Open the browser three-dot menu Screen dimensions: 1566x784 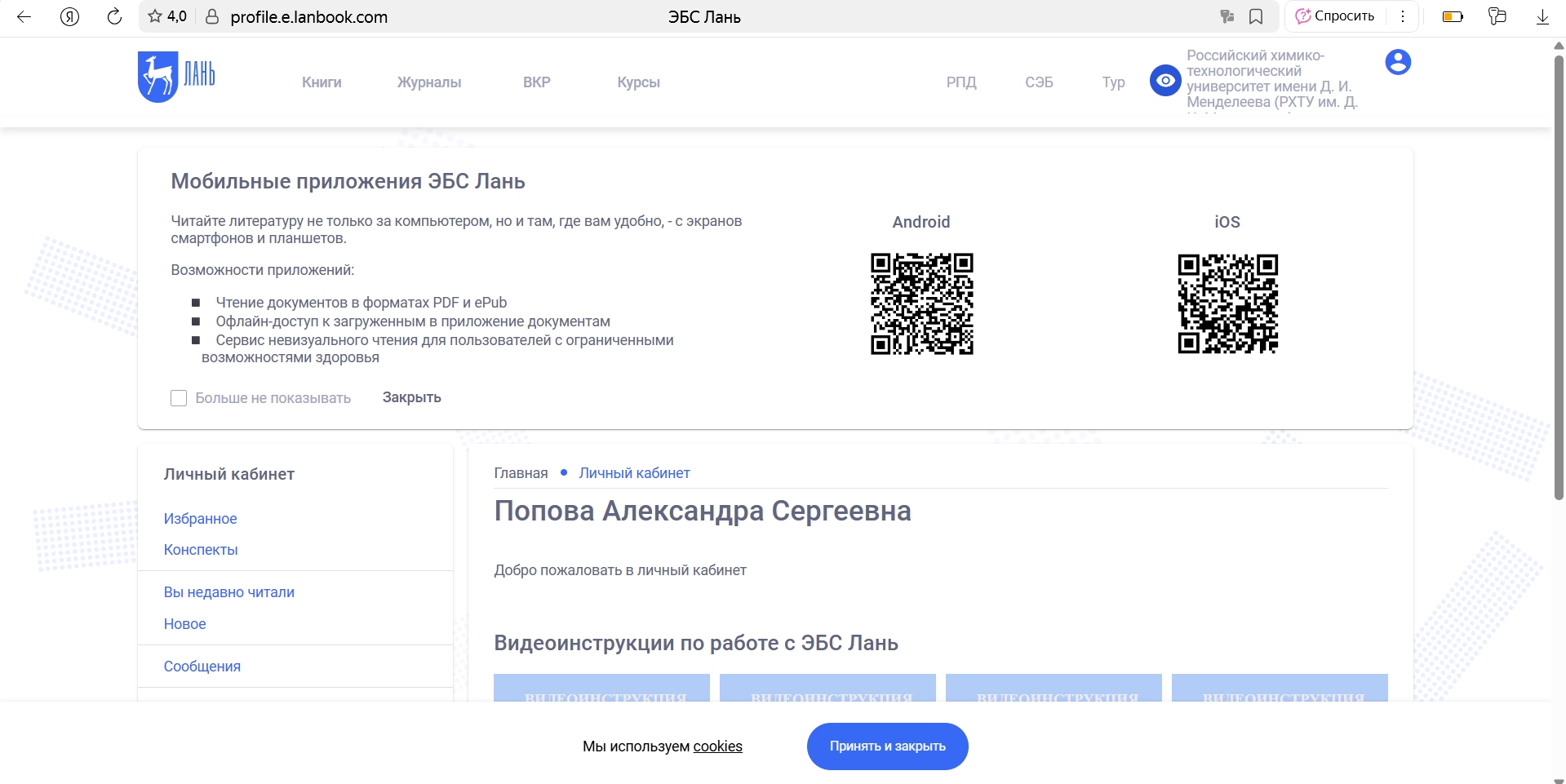coord(1403,16)
